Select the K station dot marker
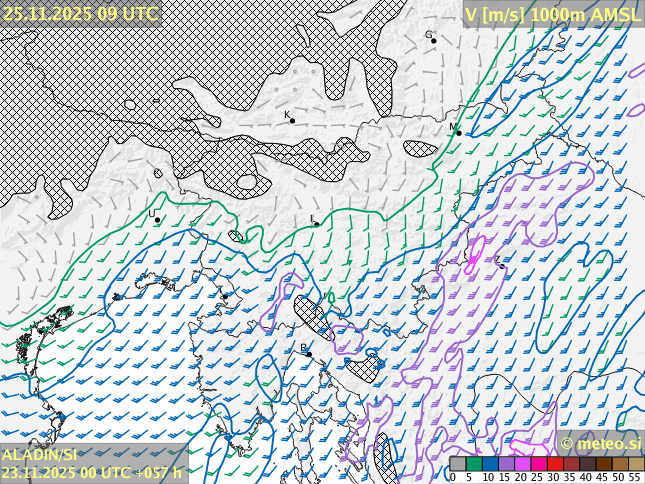Viewport: 645px width, 484px height. pos(292,121)
